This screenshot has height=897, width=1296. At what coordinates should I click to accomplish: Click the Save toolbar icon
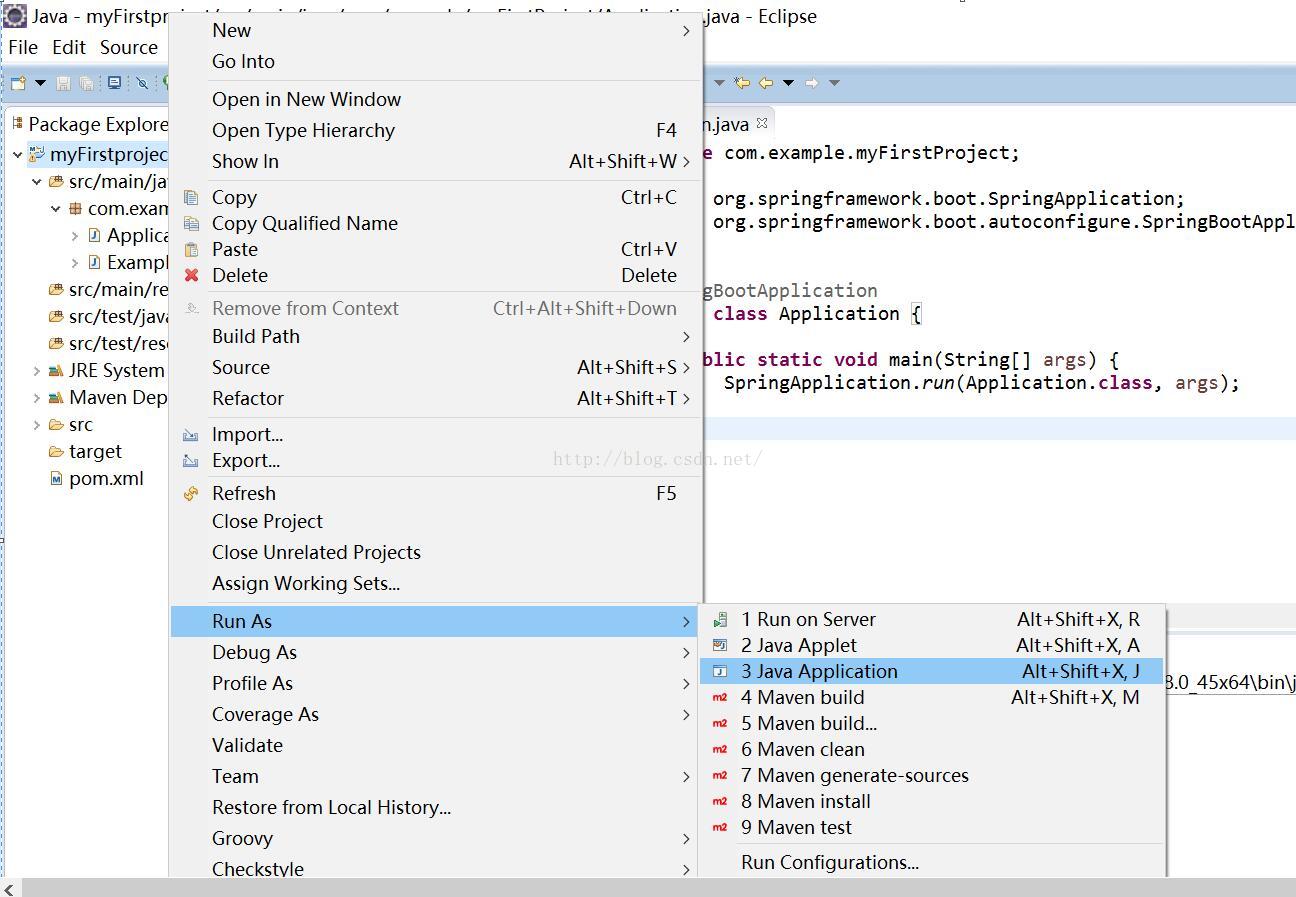(x=63, y=83)
